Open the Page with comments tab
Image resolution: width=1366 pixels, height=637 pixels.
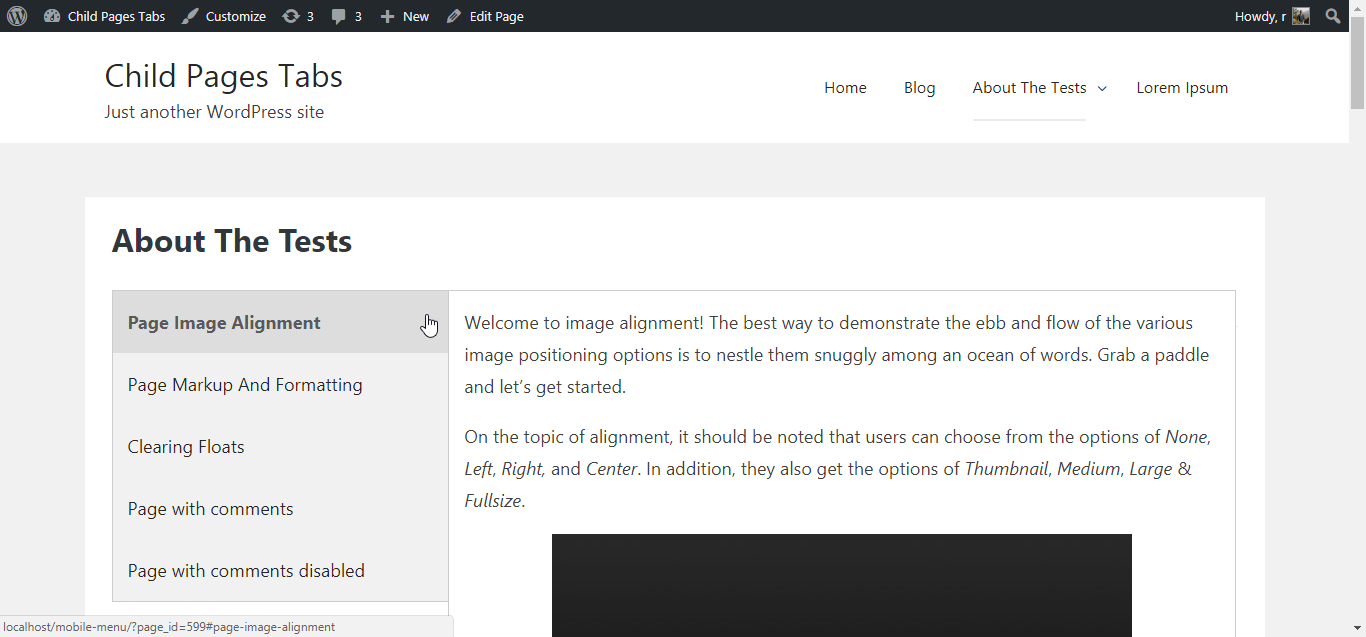click(x=210, y=509)
